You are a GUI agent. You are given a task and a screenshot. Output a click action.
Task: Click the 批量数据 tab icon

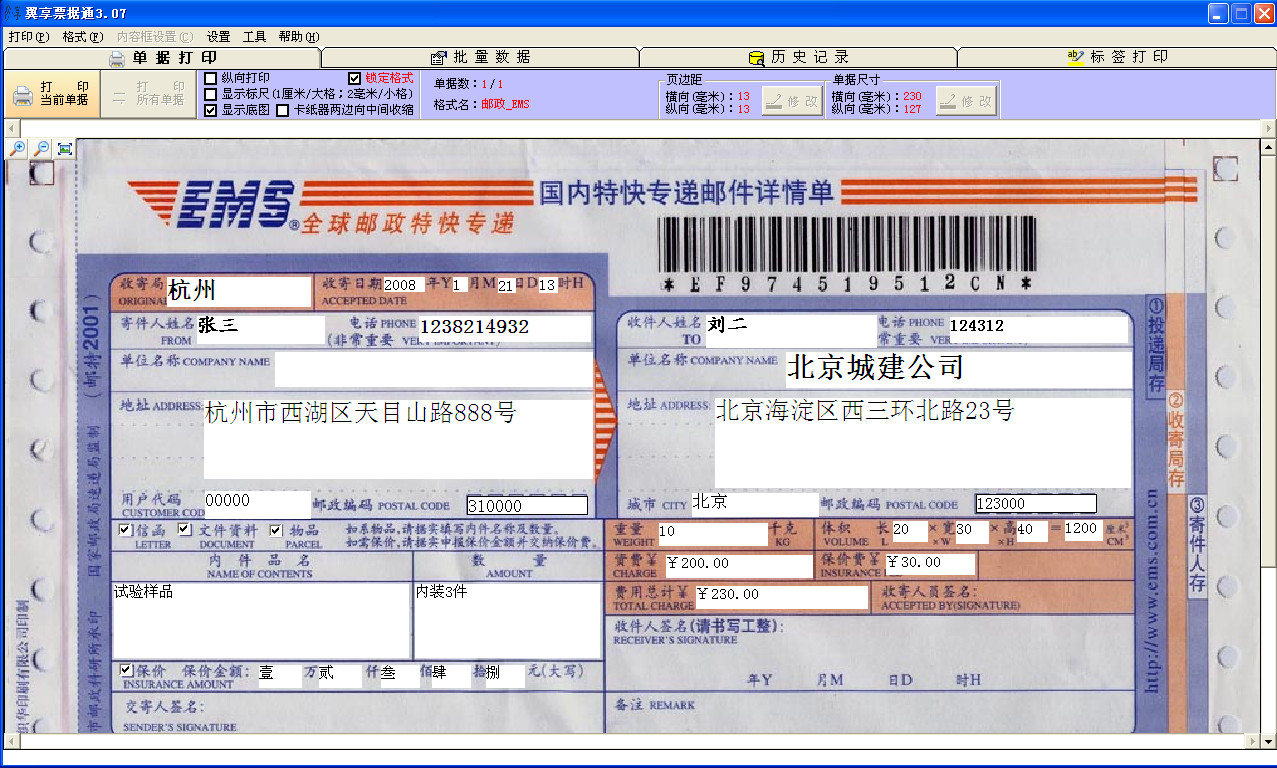[x=438, y=57]
